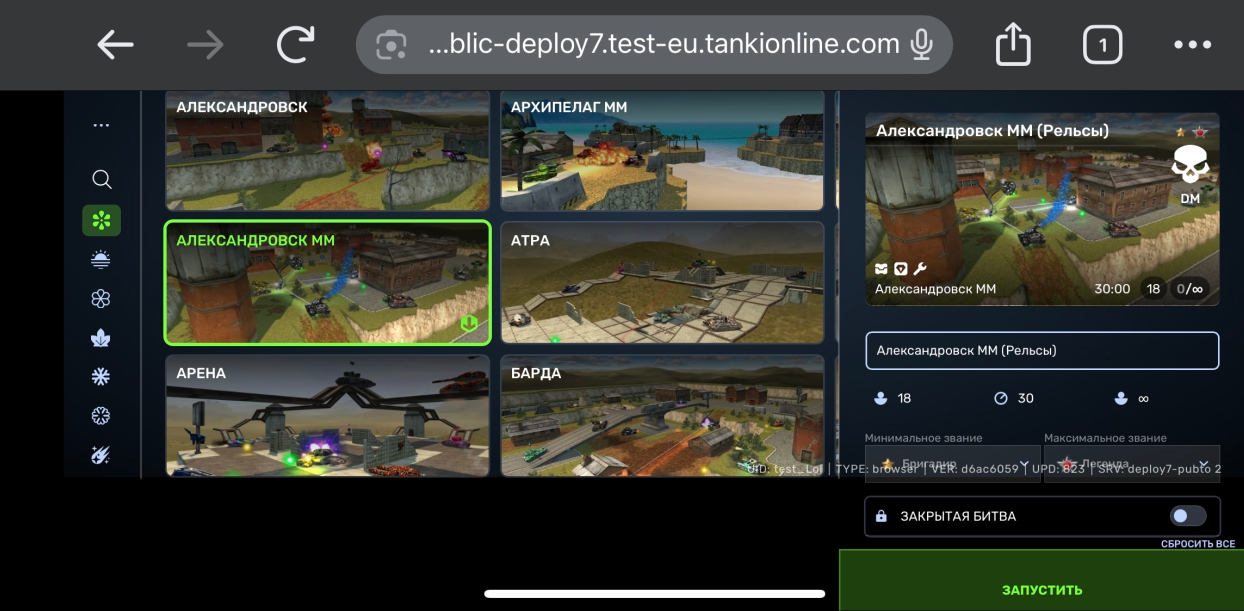Click the browser forward arrow
The image size is (1244, 611).
[206, 45]
